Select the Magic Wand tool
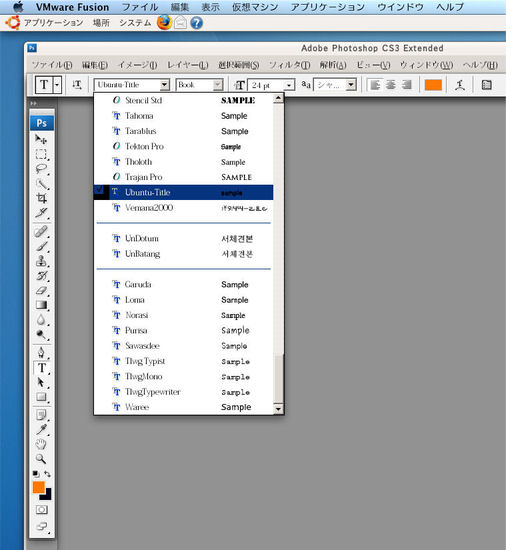This screenshot has width=506, height=550. (x=41, y=183)
